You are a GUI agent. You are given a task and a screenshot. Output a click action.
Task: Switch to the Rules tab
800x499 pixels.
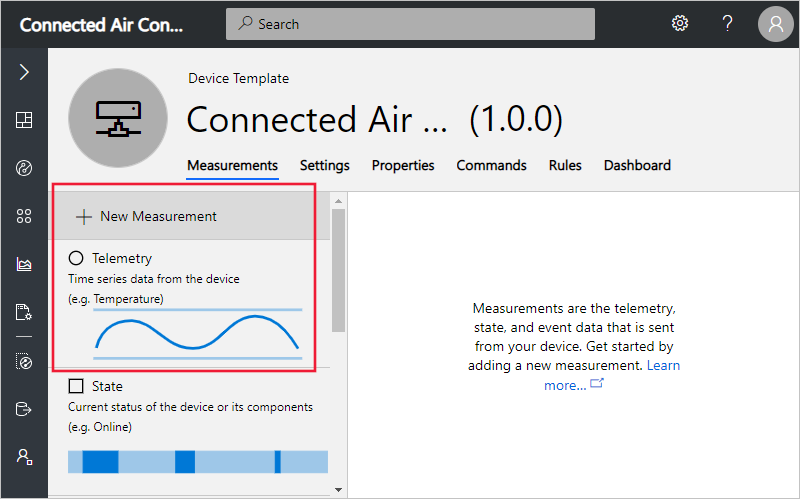565,165
